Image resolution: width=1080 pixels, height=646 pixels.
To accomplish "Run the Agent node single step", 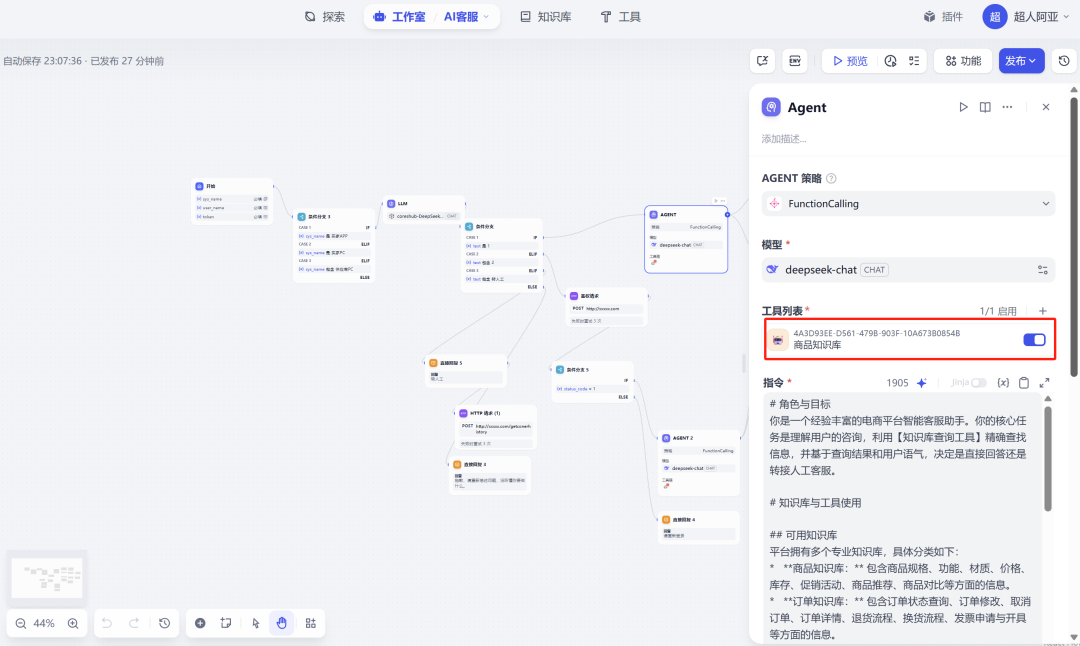I will pos(963,107).
